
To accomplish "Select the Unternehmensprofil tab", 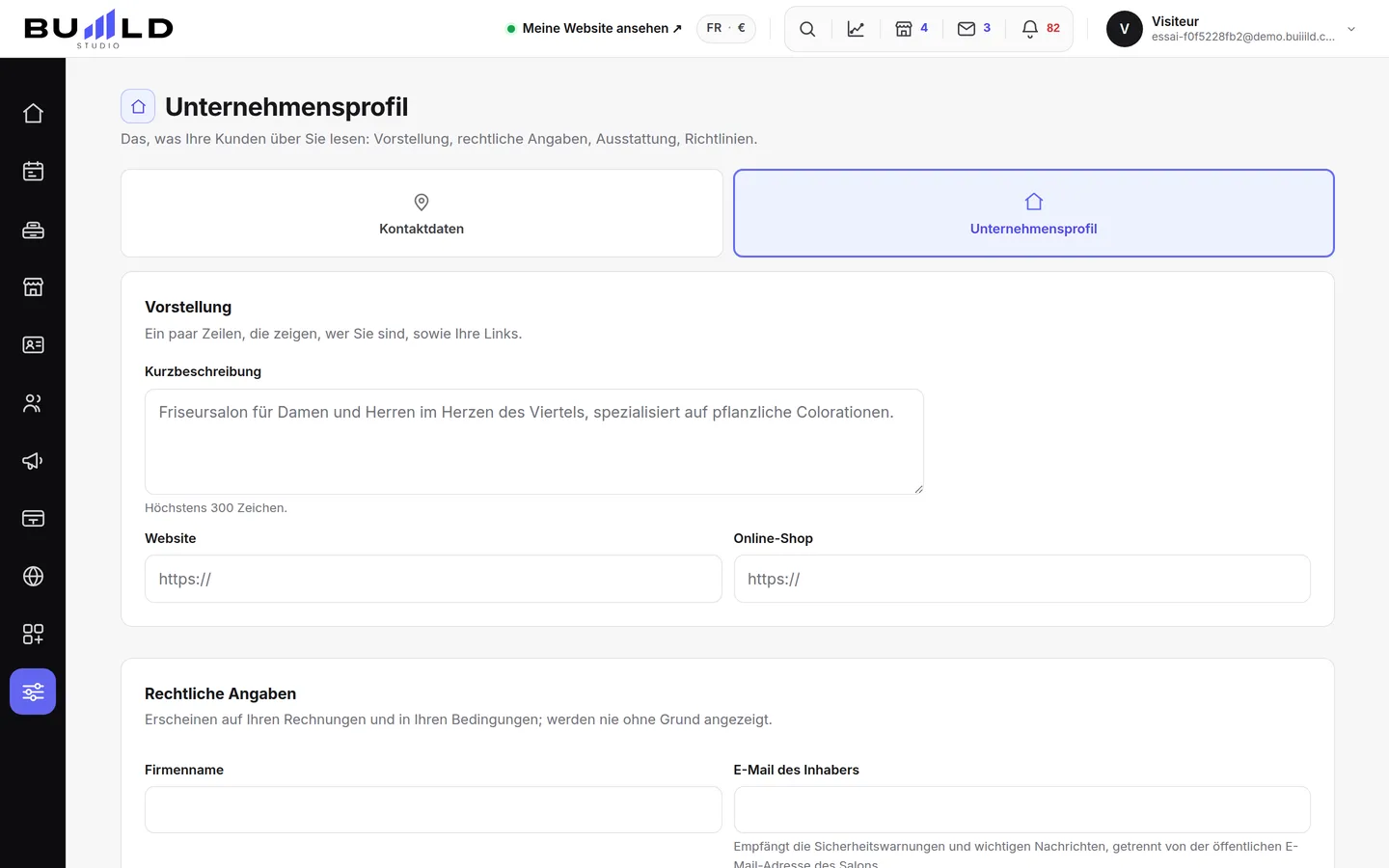I will point(1034,213).
